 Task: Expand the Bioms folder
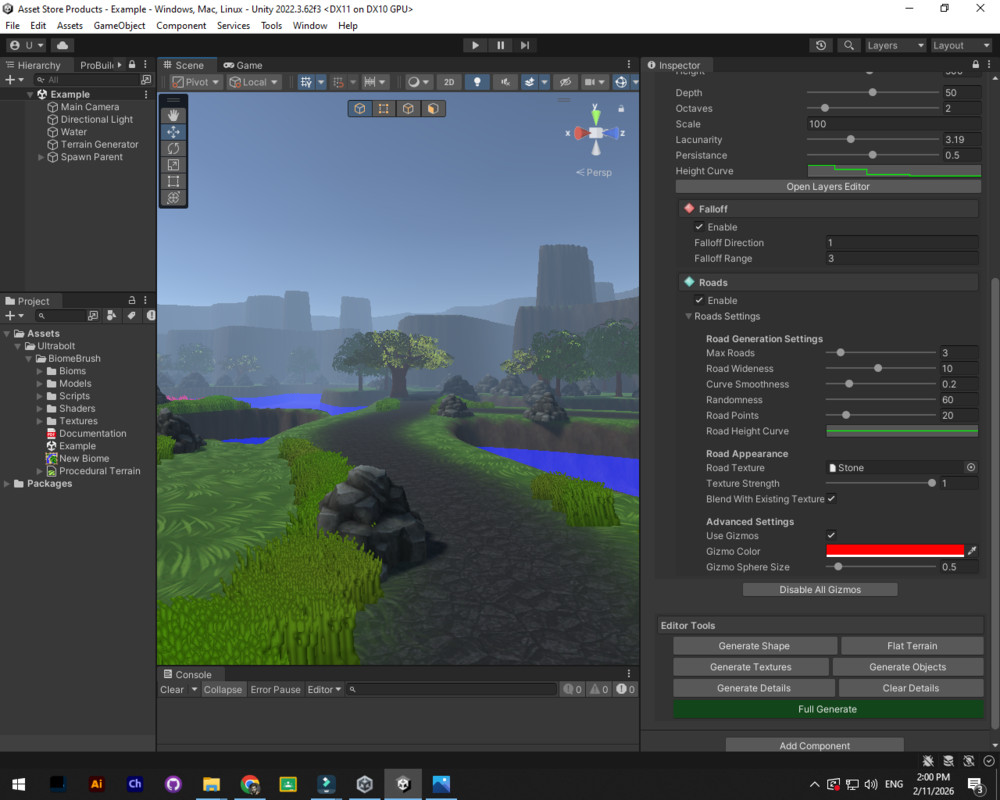coord(40,371)
